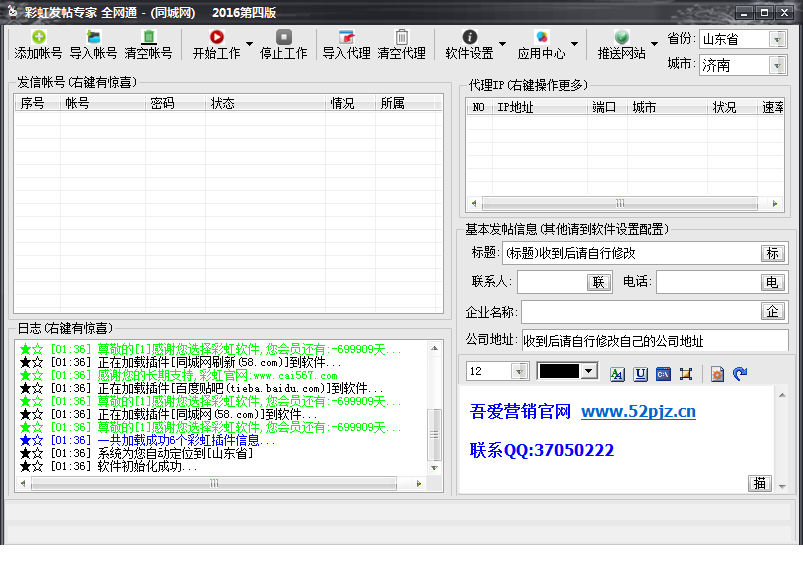803x568 pixels.
Task: Expand the 省份 province combo box
Action: tap(777, 39)
